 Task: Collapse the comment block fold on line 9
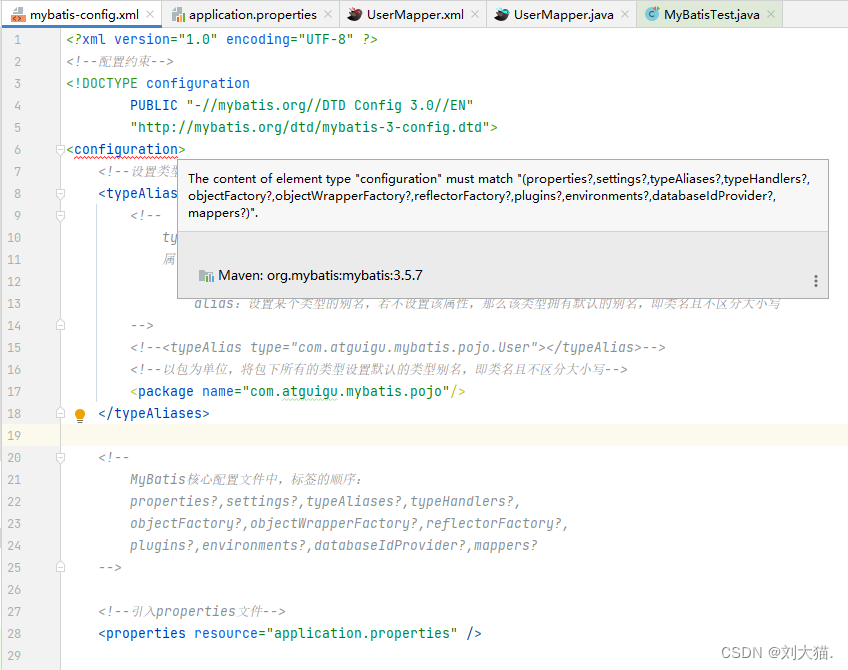(61, 216)
